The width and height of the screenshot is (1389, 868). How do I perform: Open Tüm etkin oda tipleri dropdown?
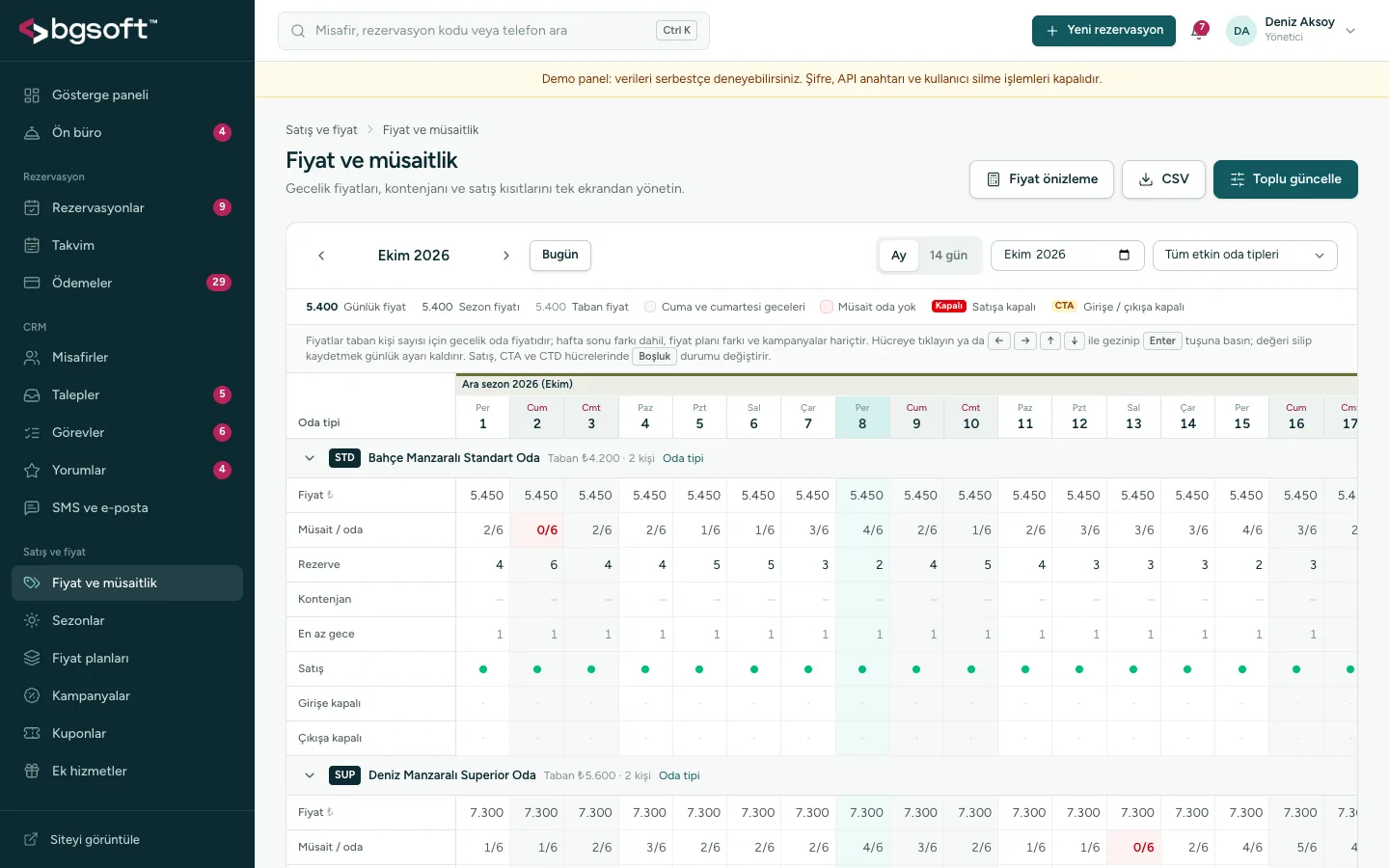(1245, 256)
